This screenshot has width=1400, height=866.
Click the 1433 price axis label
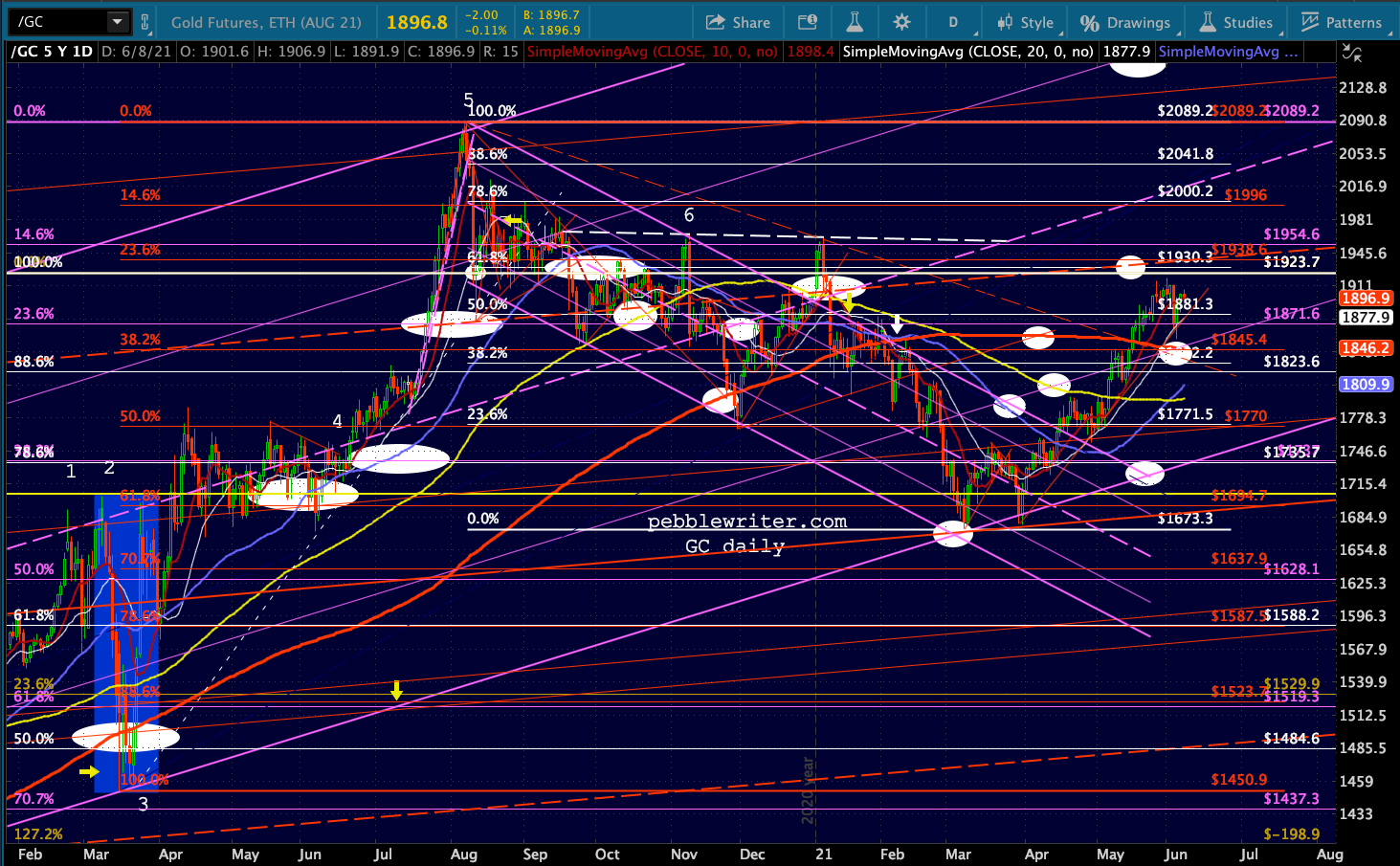pyautogui.click(x=1358, y=814)
